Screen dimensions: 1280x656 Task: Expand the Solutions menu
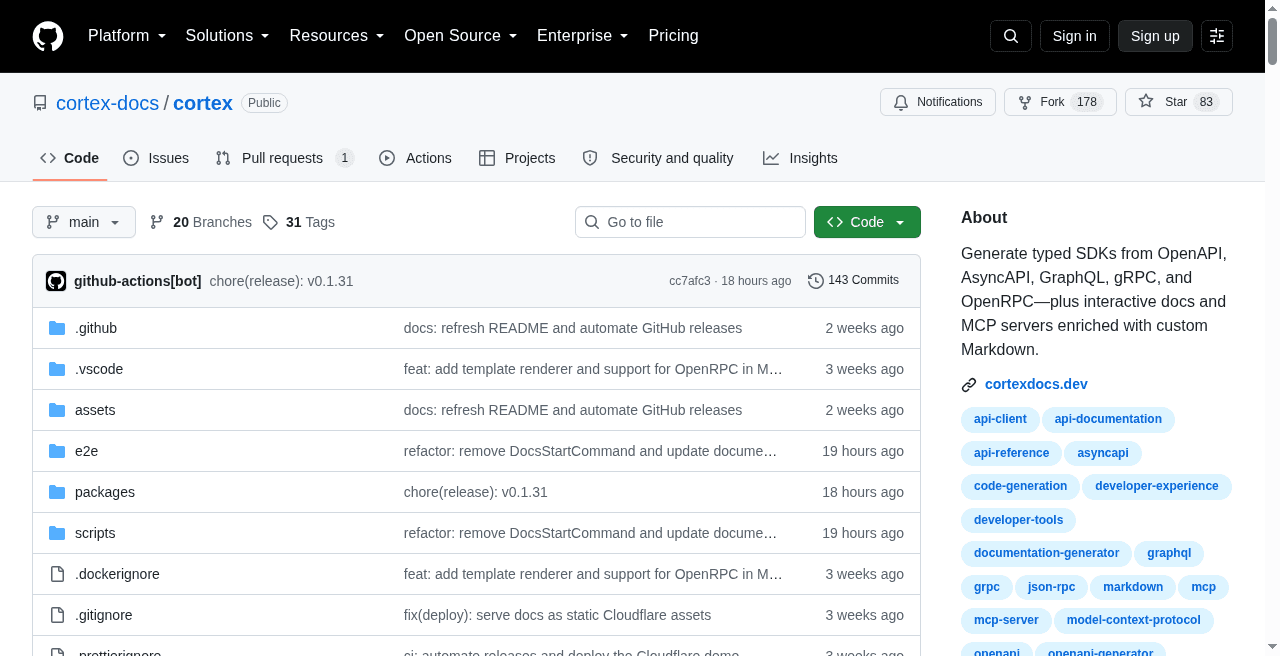[x=228, y=36]
